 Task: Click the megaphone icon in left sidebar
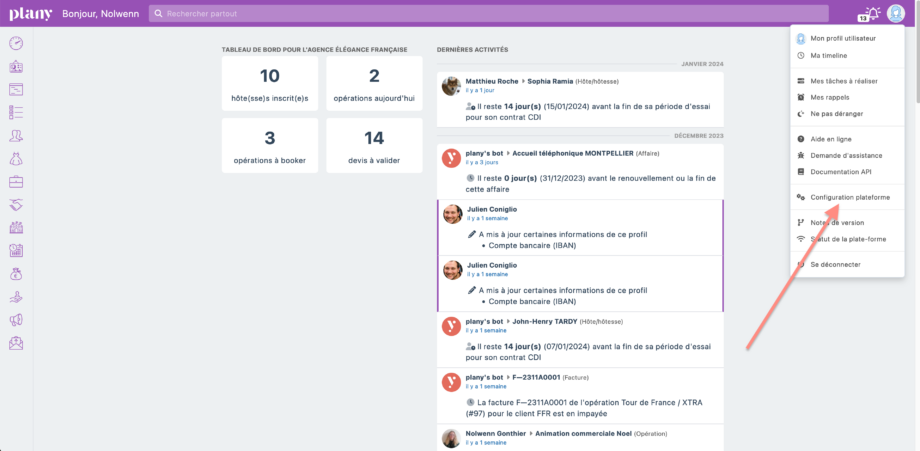[x=16, y=320]
